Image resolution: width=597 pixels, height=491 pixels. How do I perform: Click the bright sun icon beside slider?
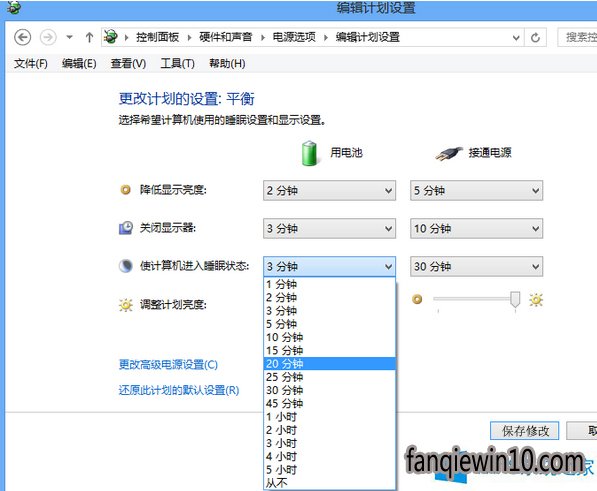pyautogui.click(x=536, y=300)
